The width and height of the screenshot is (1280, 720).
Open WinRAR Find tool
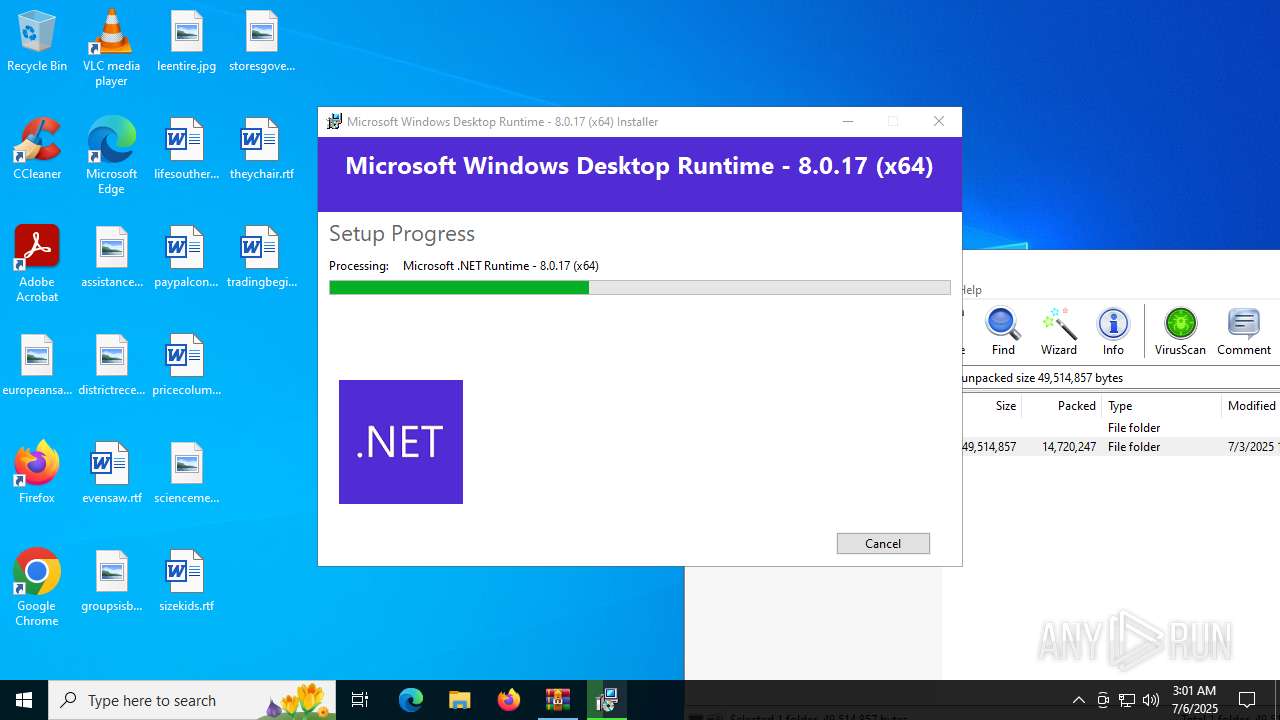[1003, 332]
